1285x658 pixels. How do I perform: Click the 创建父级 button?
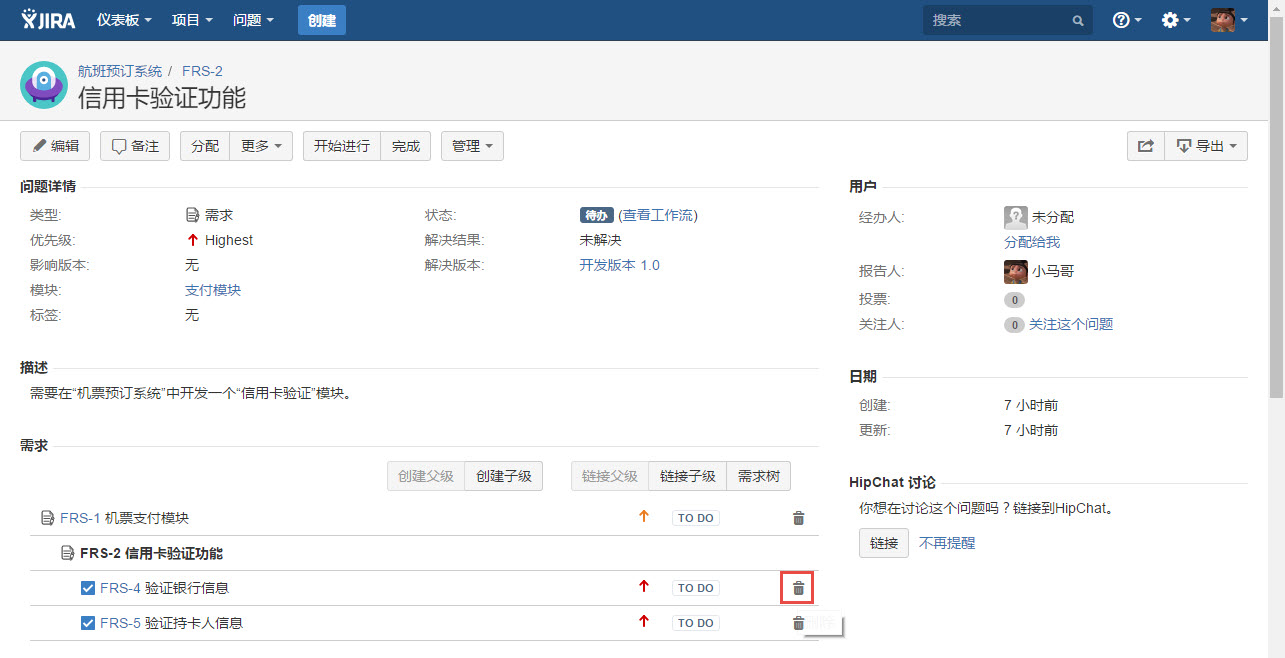pos(426,476)
